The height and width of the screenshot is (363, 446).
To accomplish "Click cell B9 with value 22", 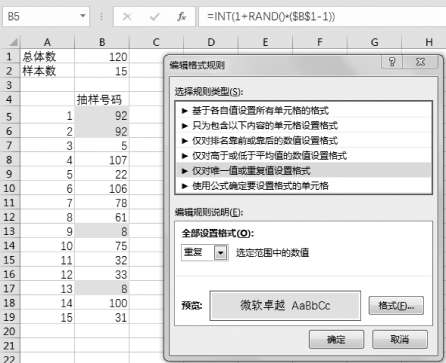I will (x=102, y=174).
